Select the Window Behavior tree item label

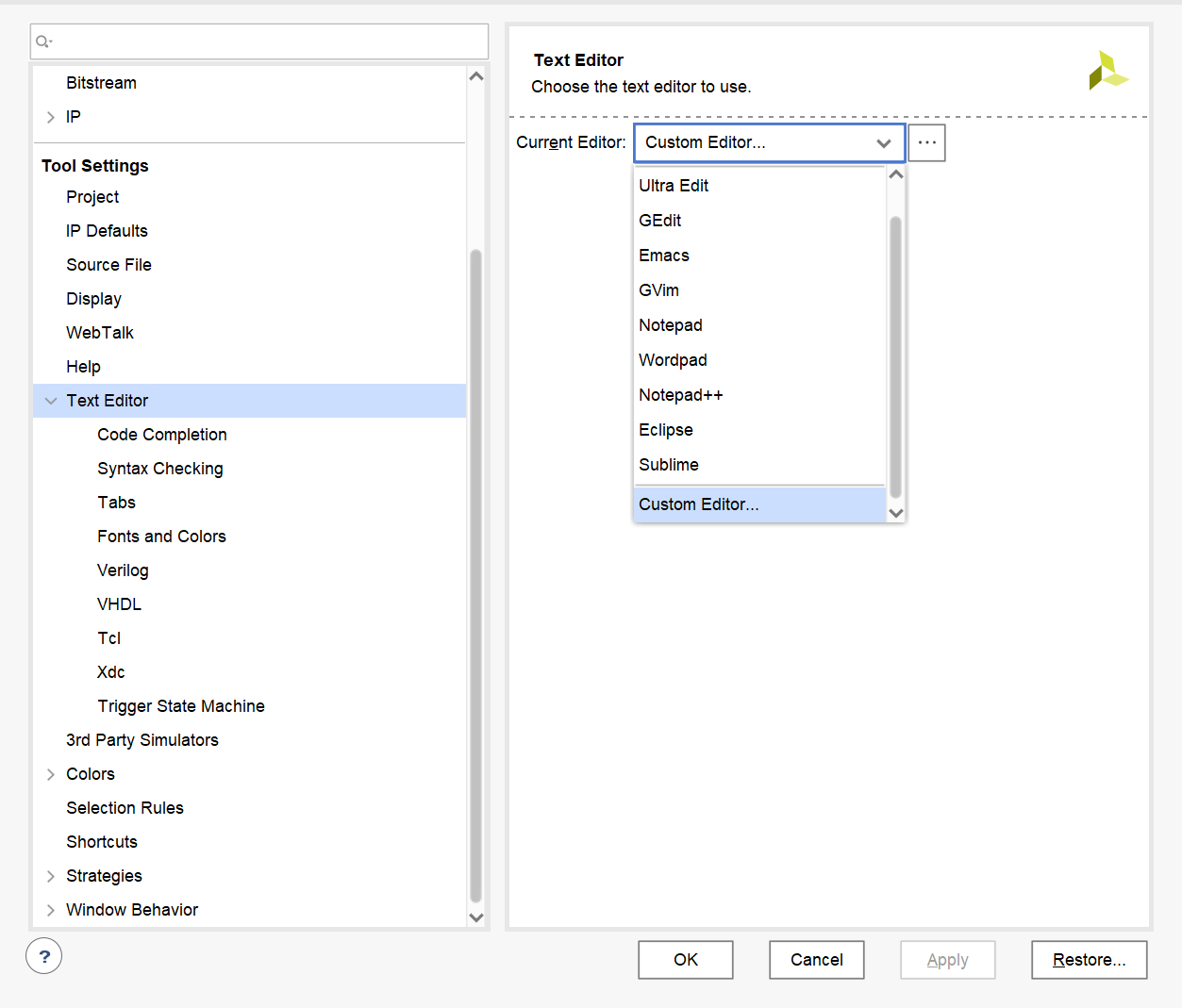[132, 910]
